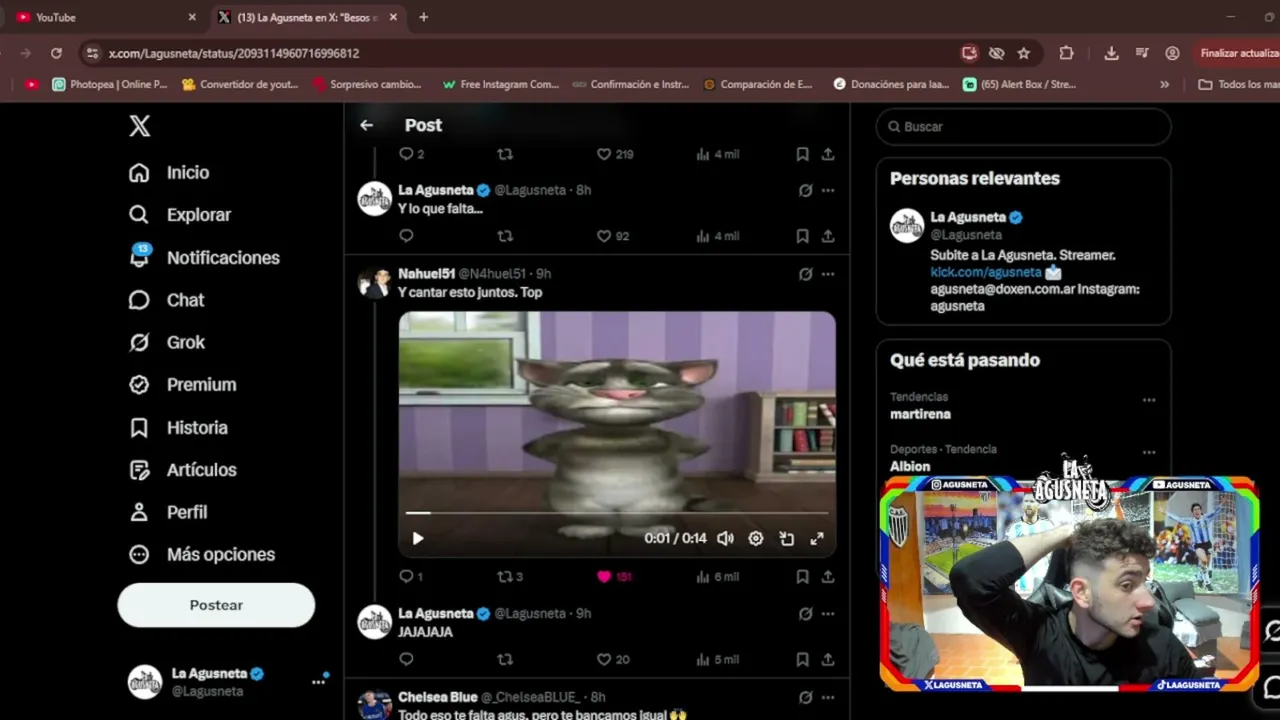Open more menu on Chelsea Blue's post
Viewport: 1280px width, 720px height.
point(828,697)
